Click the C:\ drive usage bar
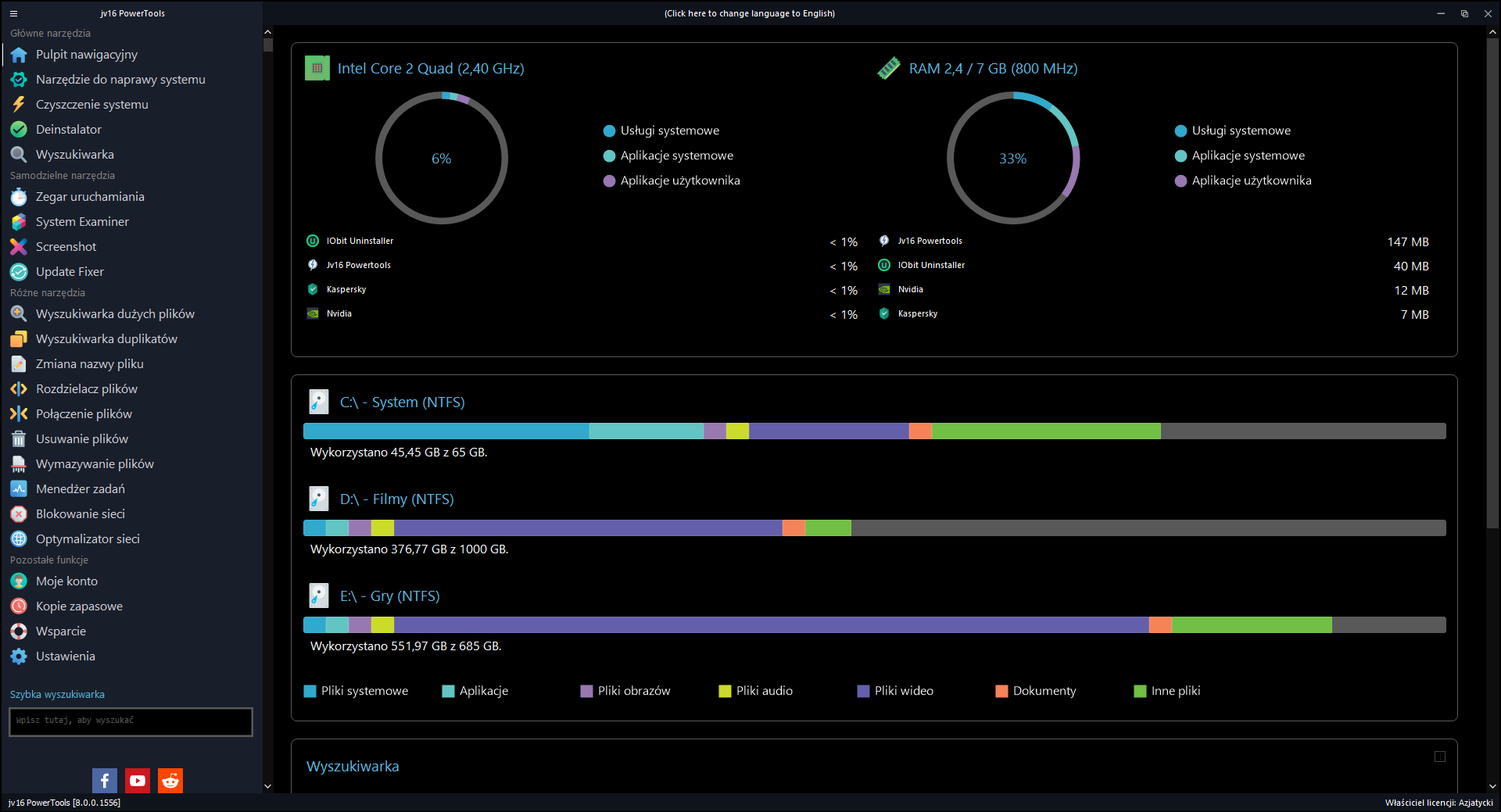The height and width of the screenshot is (812, 1501). (x=874, y=431)
